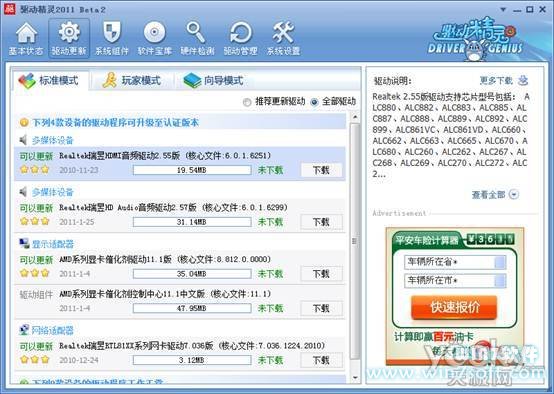
Task: Select the 推荐更新驱动 radio button
Action: point(247,102)
